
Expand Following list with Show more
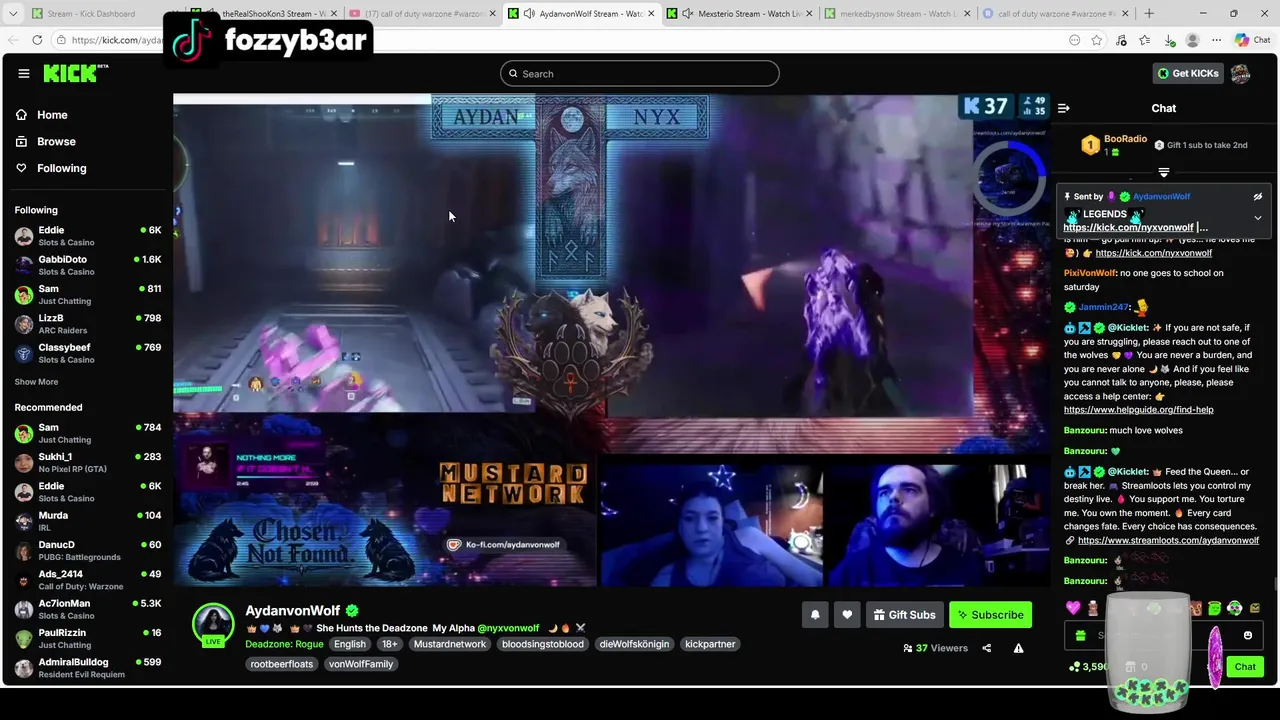point(36,382)
